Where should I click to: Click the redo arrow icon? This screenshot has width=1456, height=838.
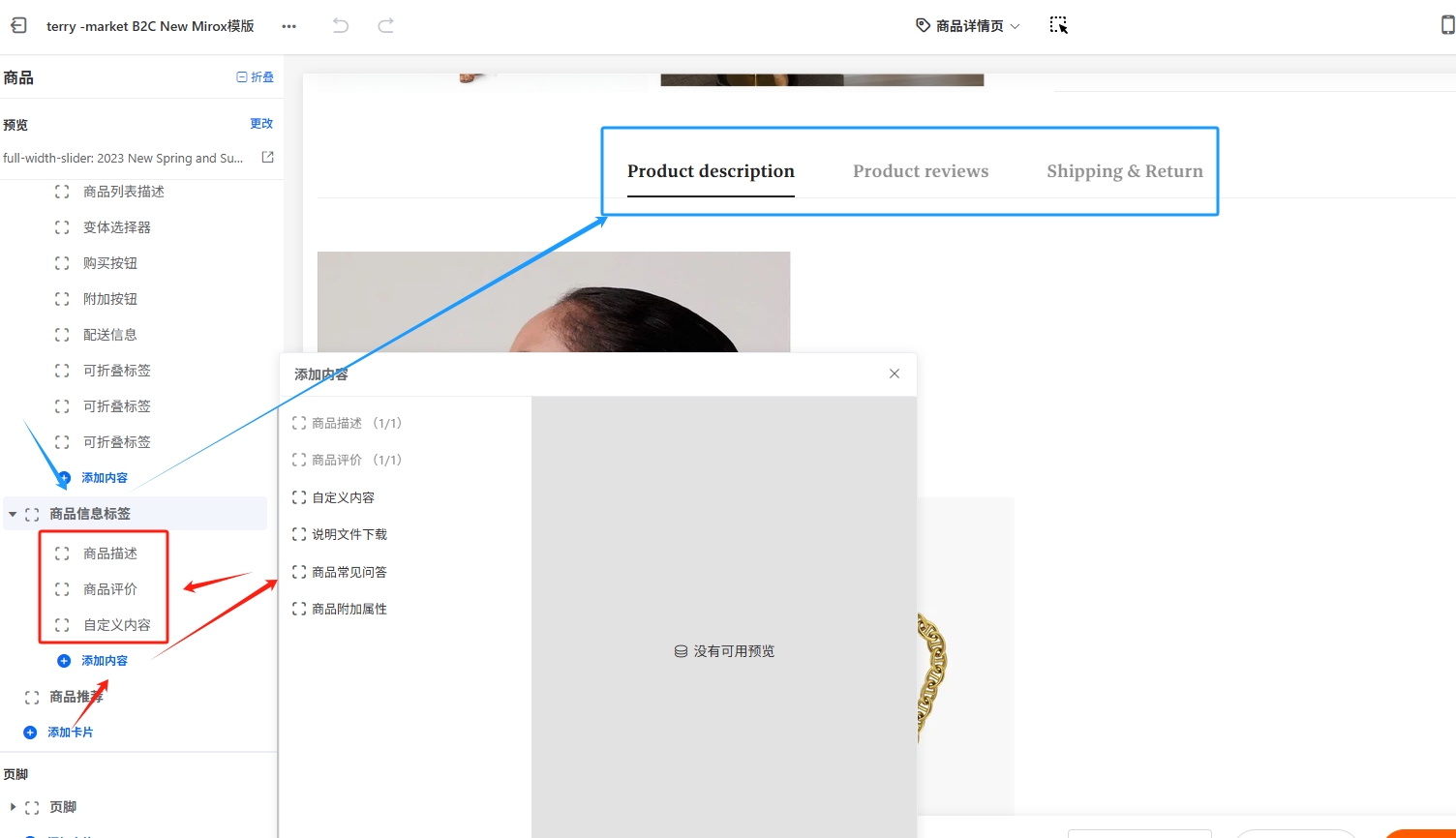[385, 26]
